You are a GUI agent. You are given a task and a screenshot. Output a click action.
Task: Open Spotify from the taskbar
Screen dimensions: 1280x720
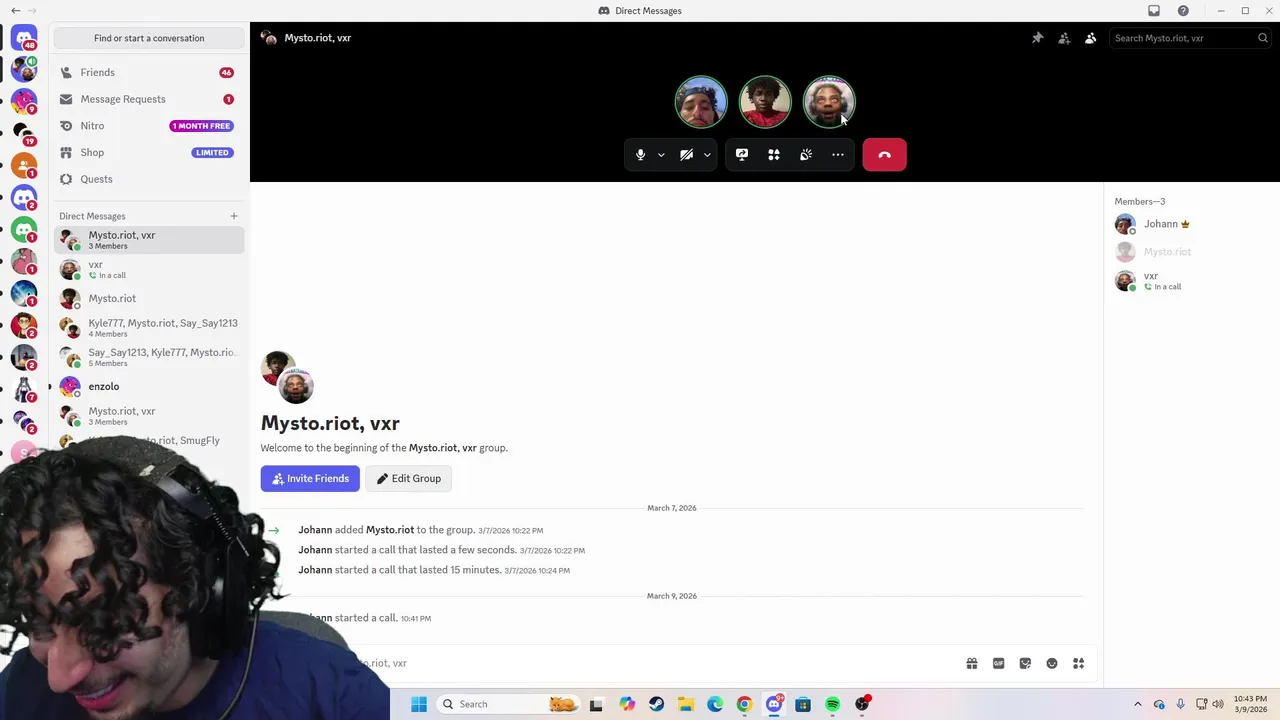point(832,704)
